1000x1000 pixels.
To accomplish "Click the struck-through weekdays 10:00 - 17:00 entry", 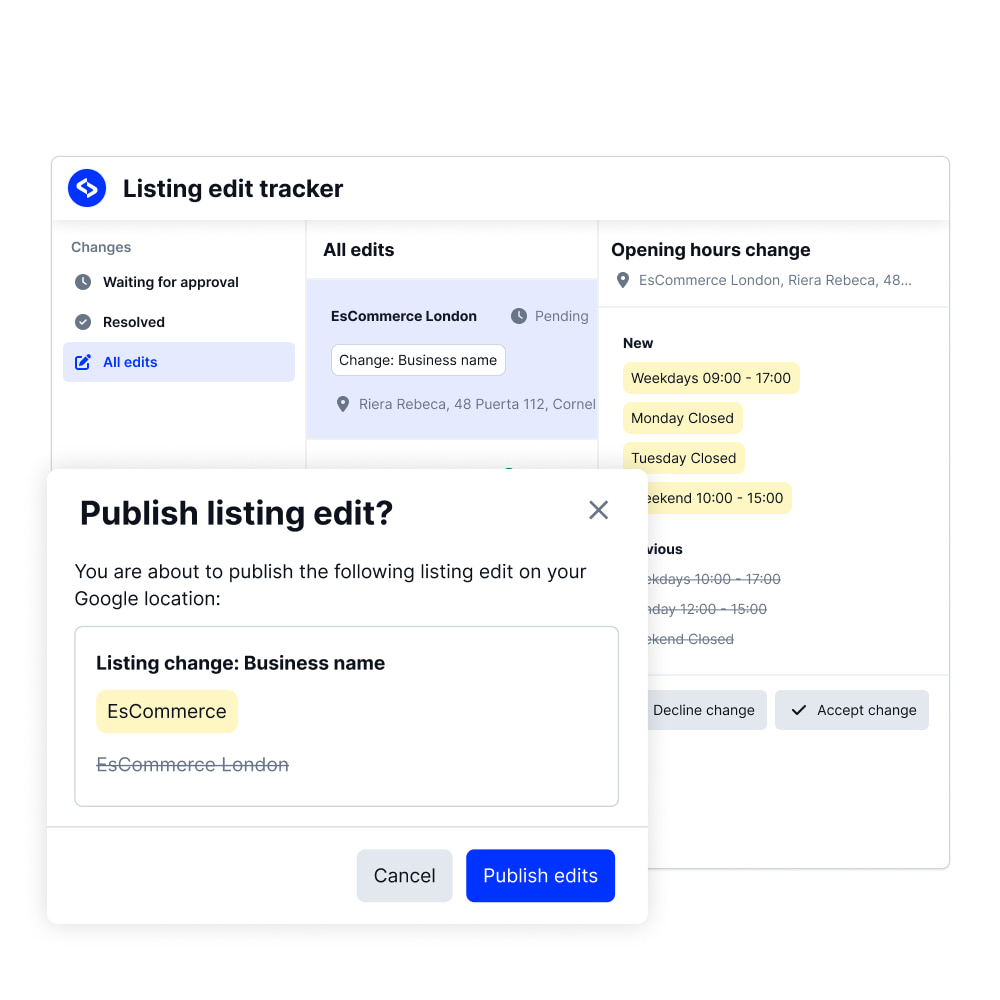I will [x=714, y=579].
